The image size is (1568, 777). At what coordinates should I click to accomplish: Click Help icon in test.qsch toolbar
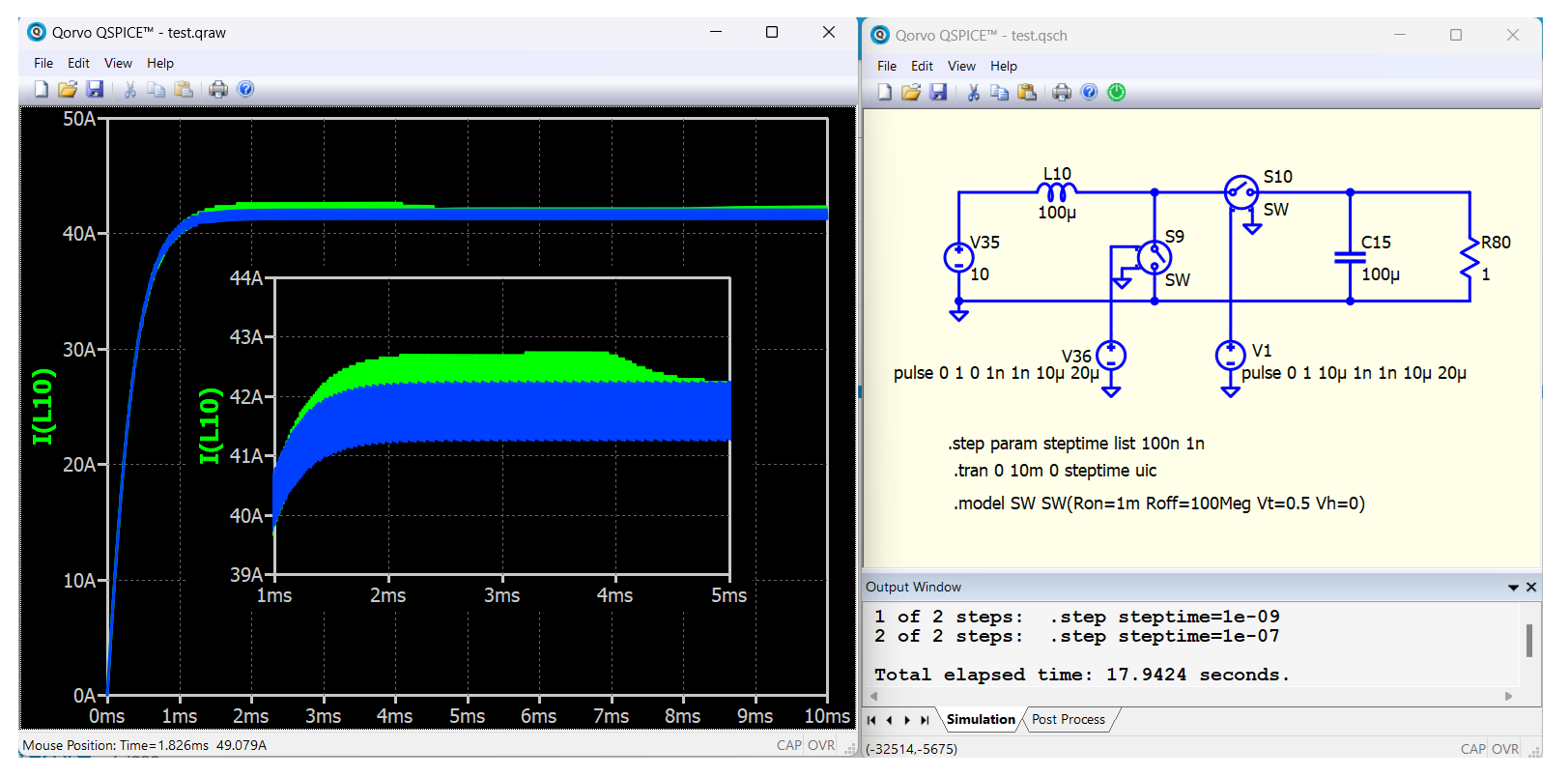click(x=1089, y=92)
